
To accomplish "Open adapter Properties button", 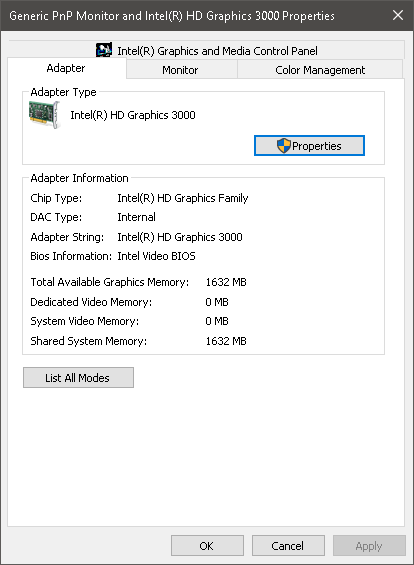I will (309, 146).
